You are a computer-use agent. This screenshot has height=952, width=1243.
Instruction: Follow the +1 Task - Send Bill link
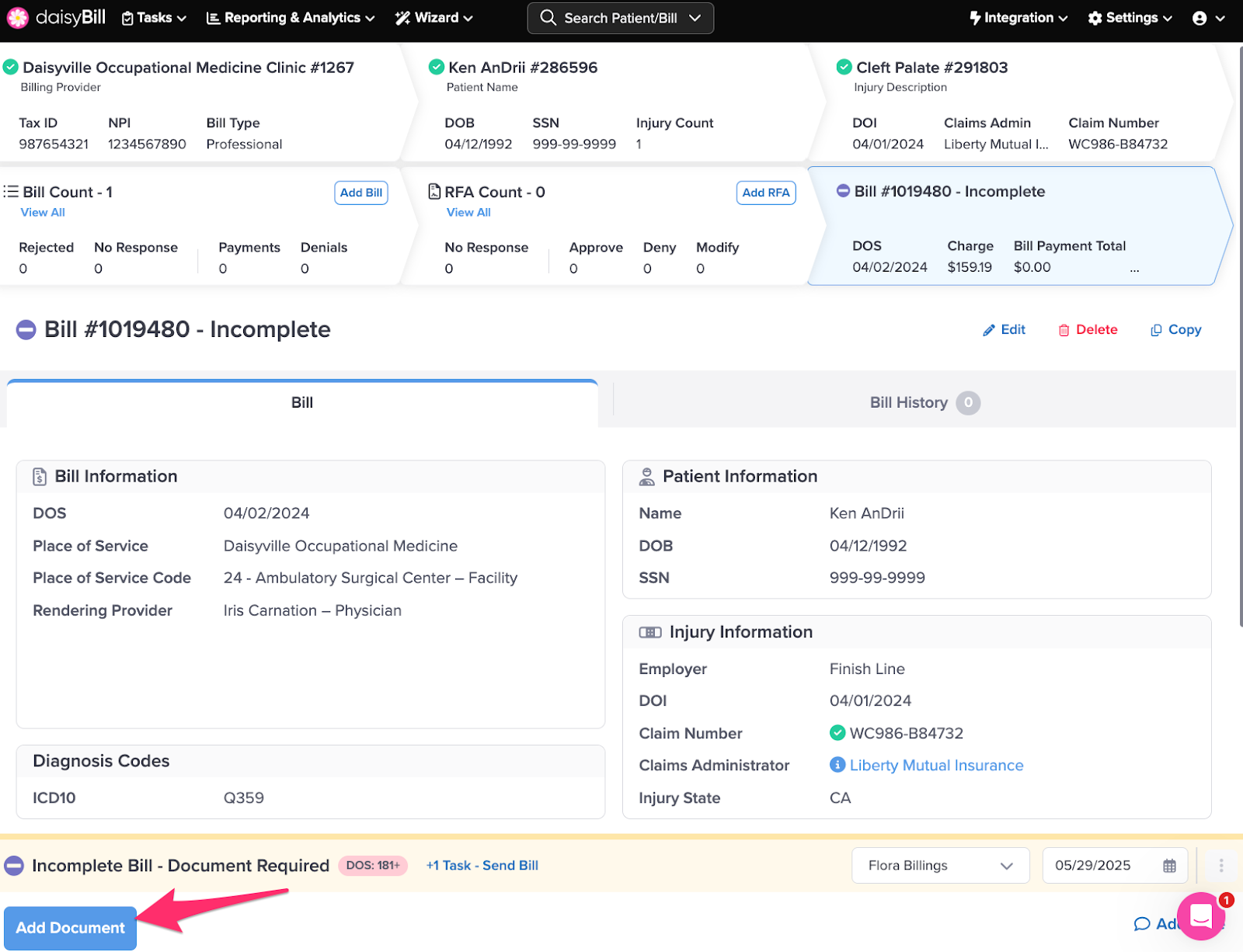click(482, 865)
